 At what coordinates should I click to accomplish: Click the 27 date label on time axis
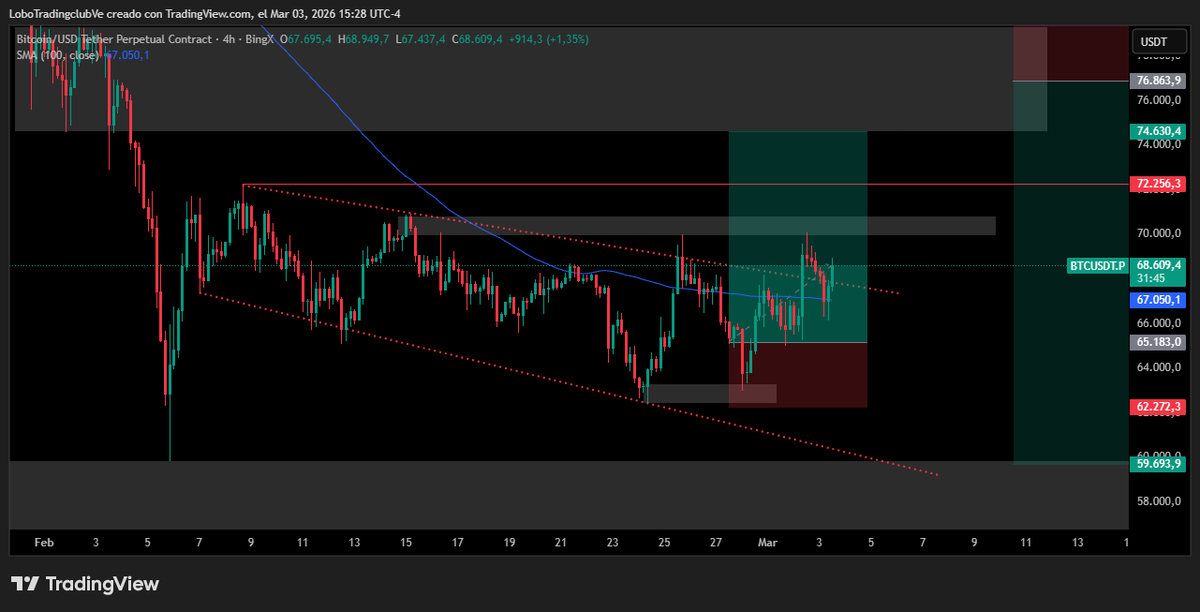point(716,542)
